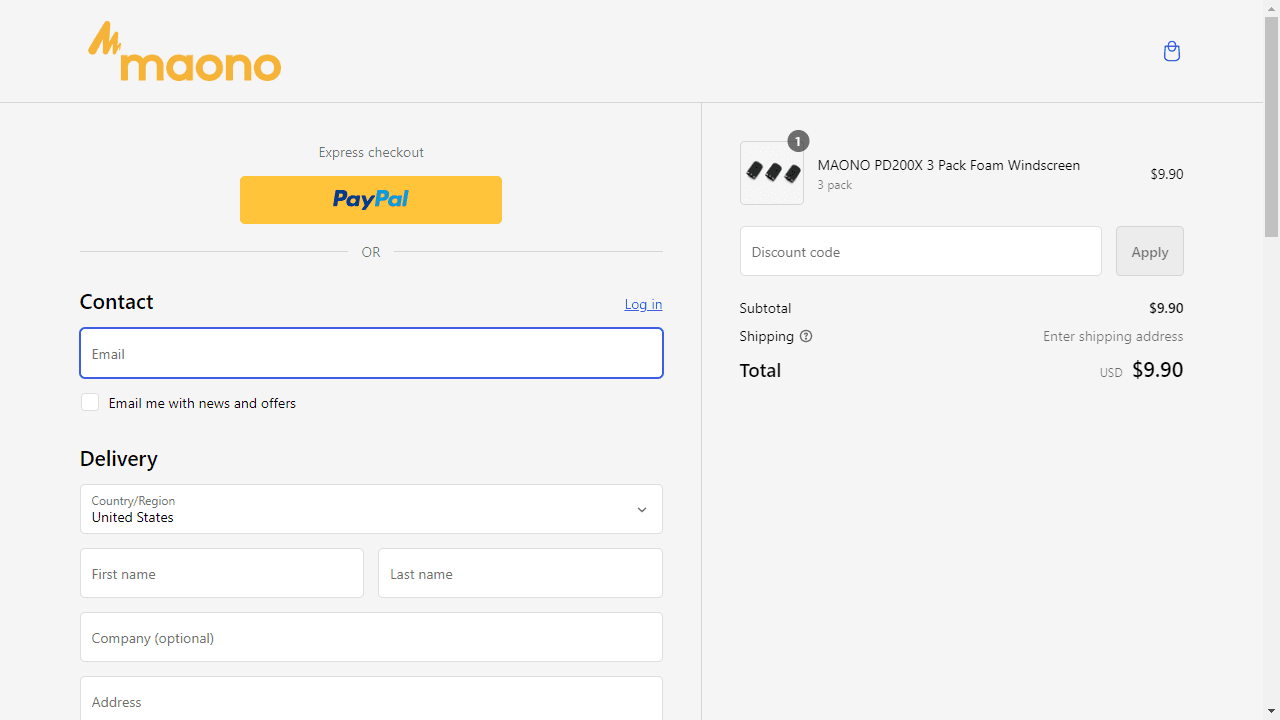This screenshot has height=720, width=1280.
Task: Click the Total $9.90 amount
Action: tap(1158, 370)
